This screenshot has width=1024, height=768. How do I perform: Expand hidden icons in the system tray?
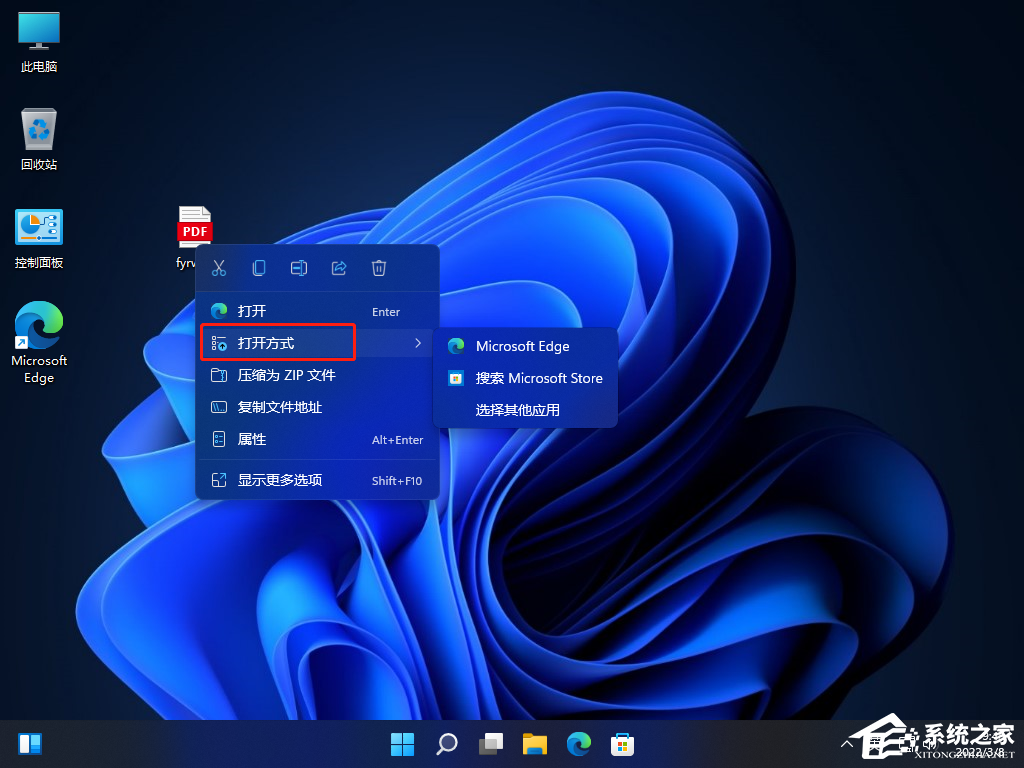click(x=848, y=744)
